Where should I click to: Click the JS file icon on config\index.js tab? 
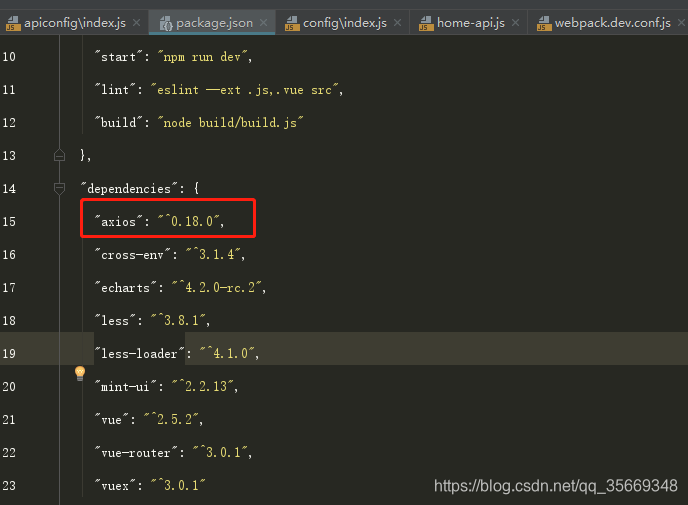(292, 23)
